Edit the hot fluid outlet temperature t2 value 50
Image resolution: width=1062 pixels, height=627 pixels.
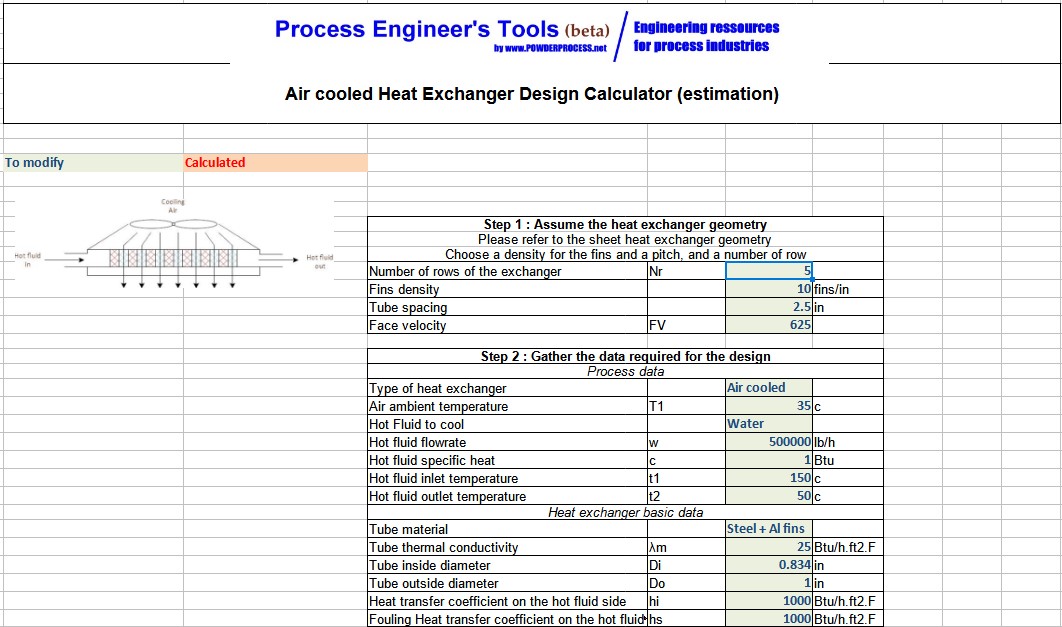point(770,495)
